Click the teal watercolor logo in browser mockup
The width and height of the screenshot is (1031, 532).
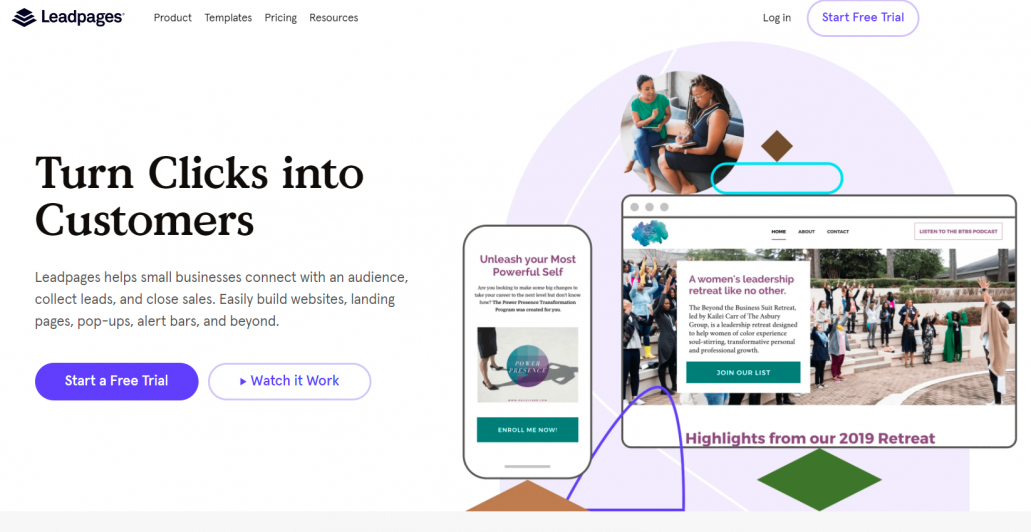[650, 233]
